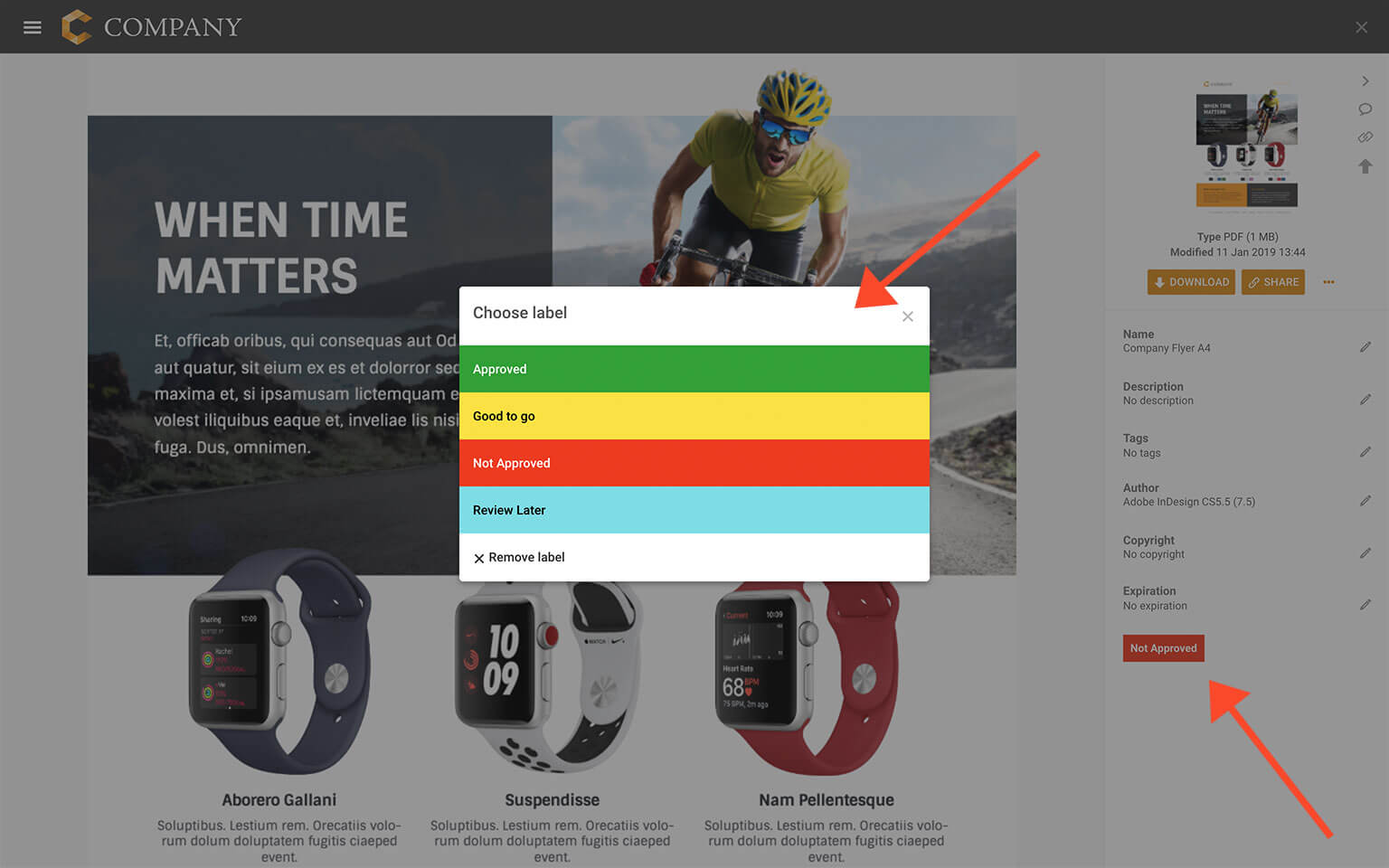Select the green Approved label
The height and width of the screenshot is (868, 1389).
tap(694, 369)
